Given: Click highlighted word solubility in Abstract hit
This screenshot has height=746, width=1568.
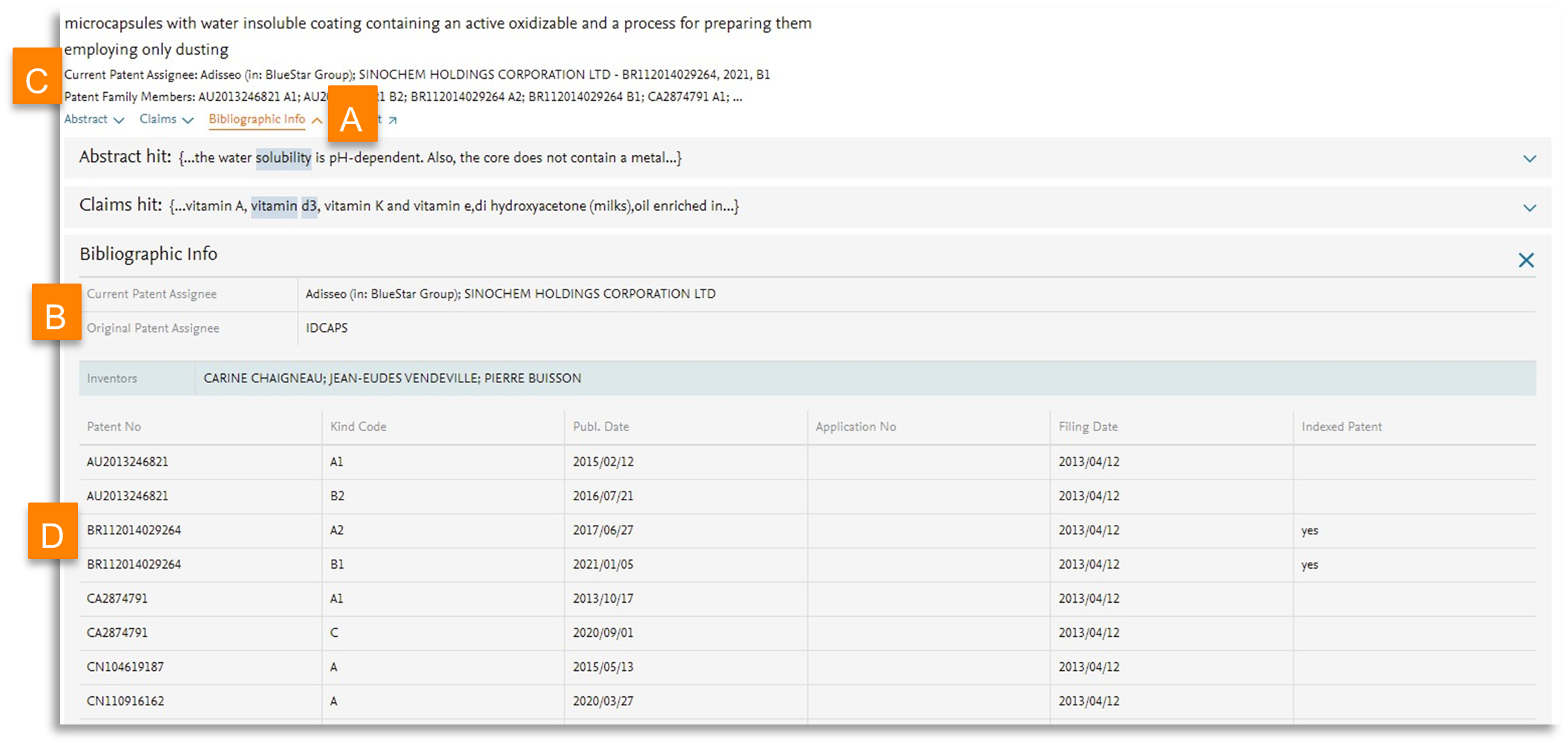Looking at the screenshot, I should pos(283,158).
